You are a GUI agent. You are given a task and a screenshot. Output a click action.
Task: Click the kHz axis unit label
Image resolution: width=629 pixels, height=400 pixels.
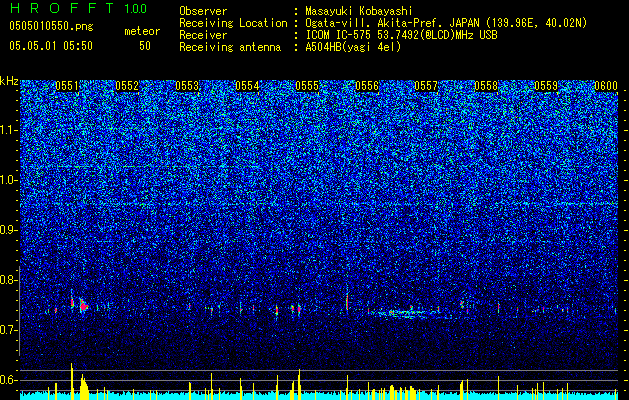[9, 81]
